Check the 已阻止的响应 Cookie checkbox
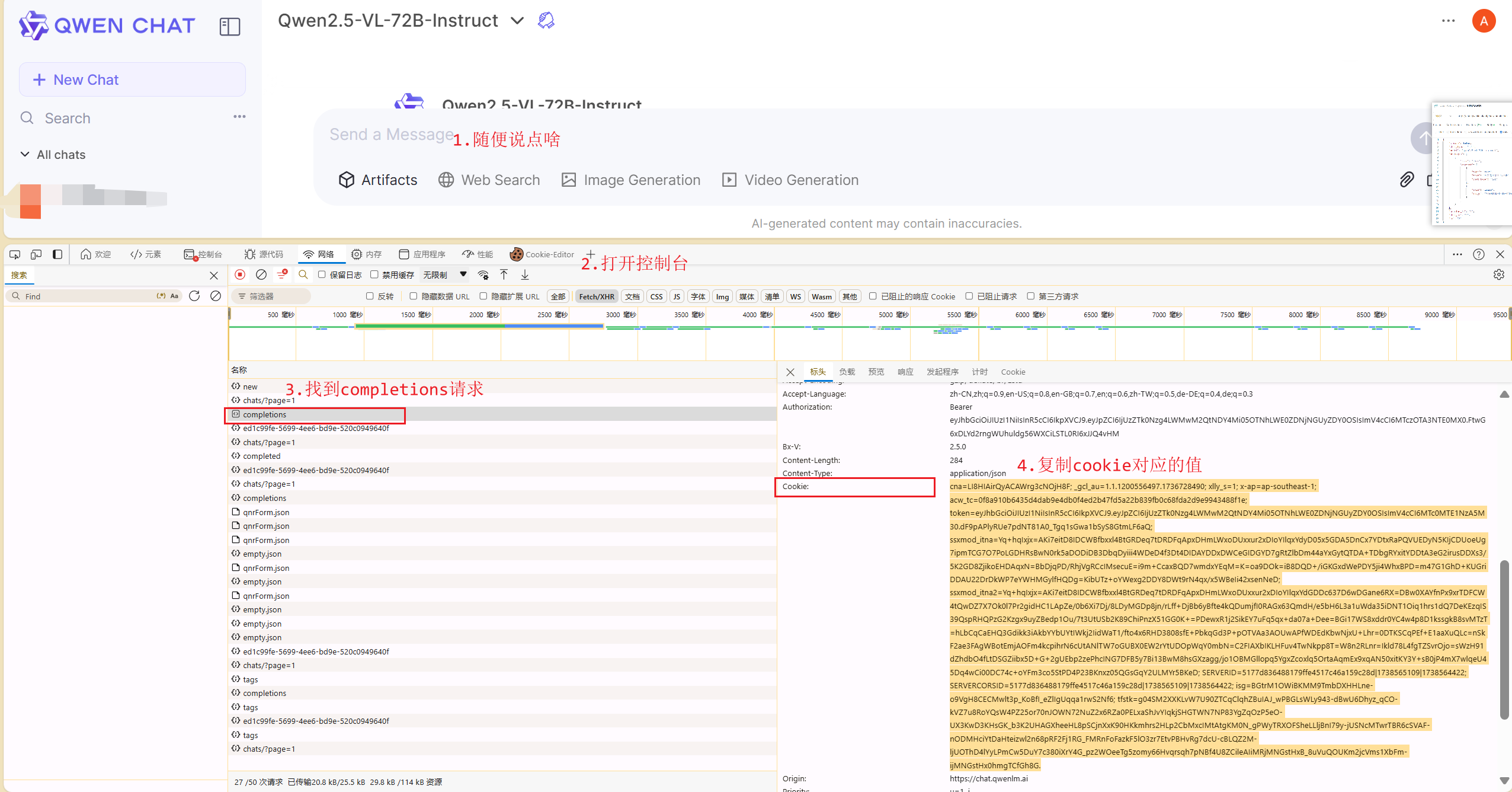 pos(873,296)
